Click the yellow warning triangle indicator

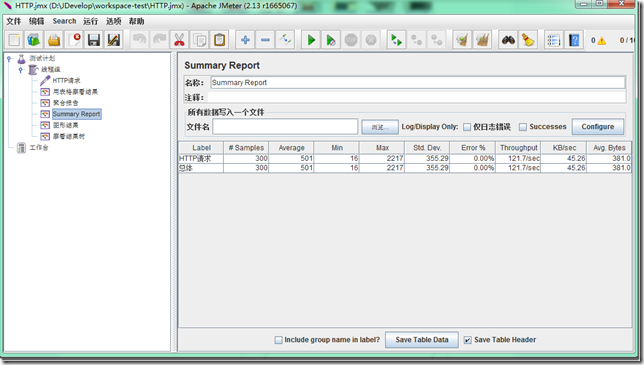[x=602, y=41]
